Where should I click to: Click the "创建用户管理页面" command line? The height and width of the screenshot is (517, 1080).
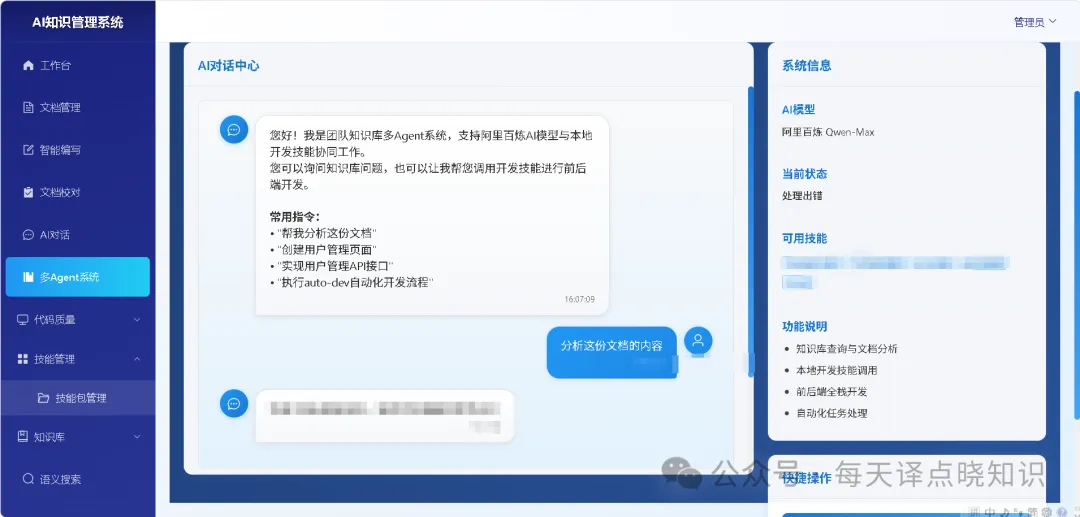[324, 249]
